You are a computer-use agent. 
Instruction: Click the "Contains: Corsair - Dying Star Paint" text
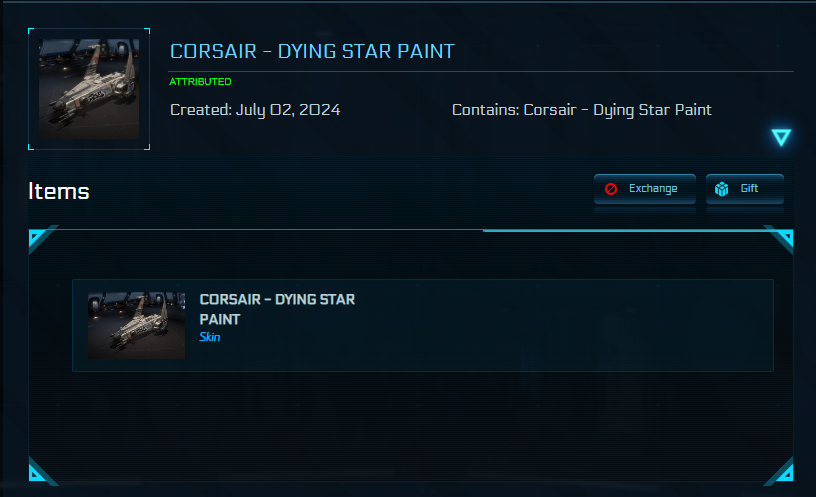pyautogui.click(x=581, y=110)
